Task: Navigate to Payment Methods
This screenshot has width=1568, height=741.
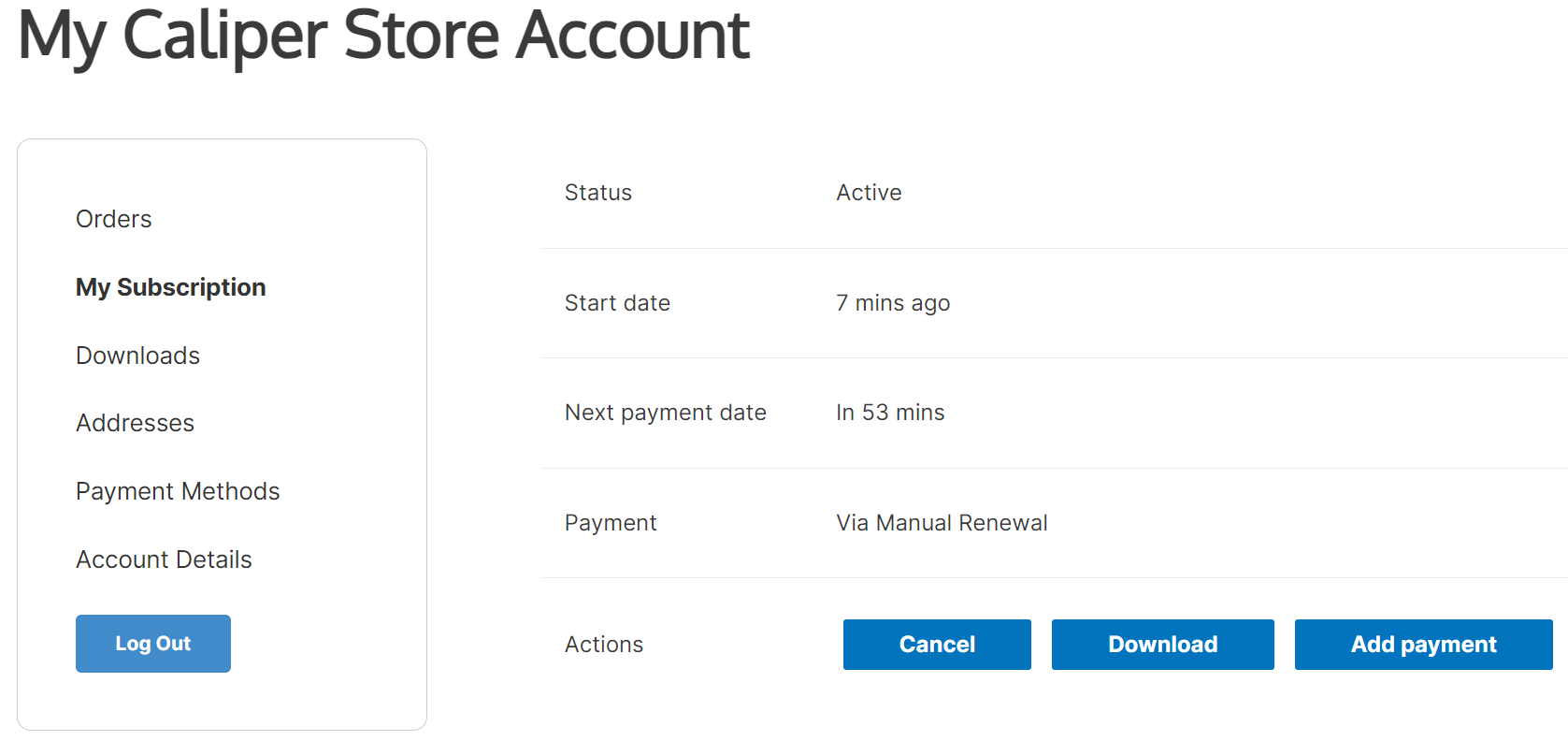Action: tap(178, 491)
